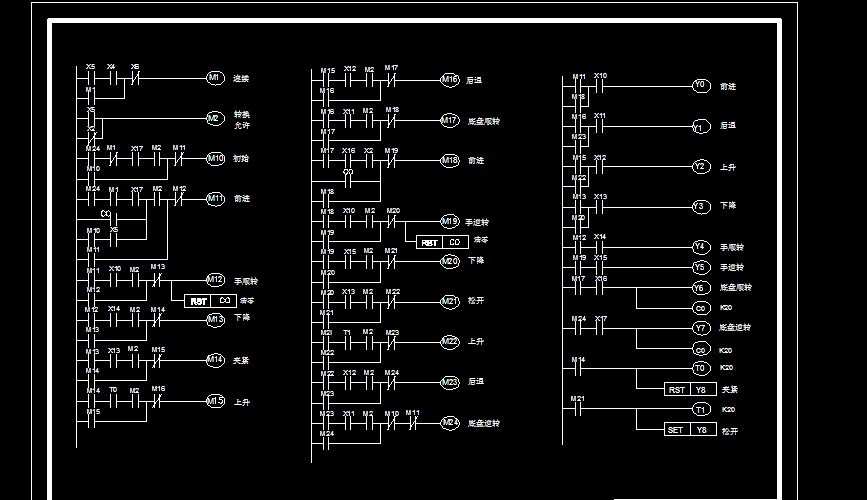This screenshot has width=867, height=500.
Task: Pick the M10 coil in the left ladder
Action: [x=216, y=159]
